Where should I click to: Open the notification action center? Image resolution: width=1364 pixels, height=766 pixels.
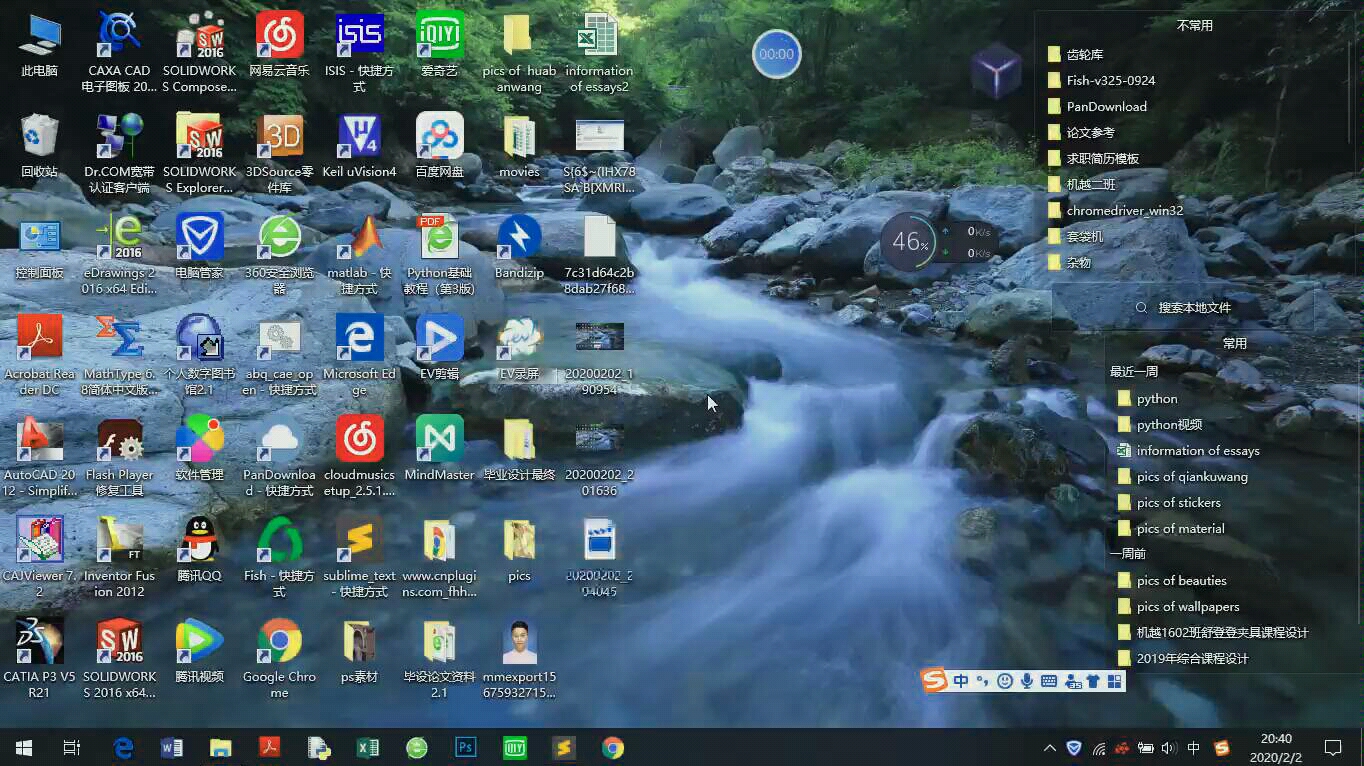(1333, 747)
